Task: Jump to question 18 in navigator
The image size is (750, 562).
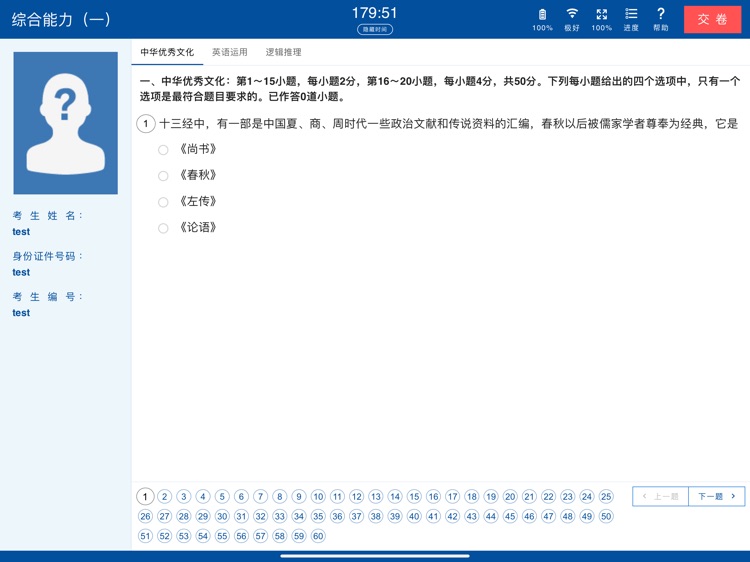Action: (472, 496)
